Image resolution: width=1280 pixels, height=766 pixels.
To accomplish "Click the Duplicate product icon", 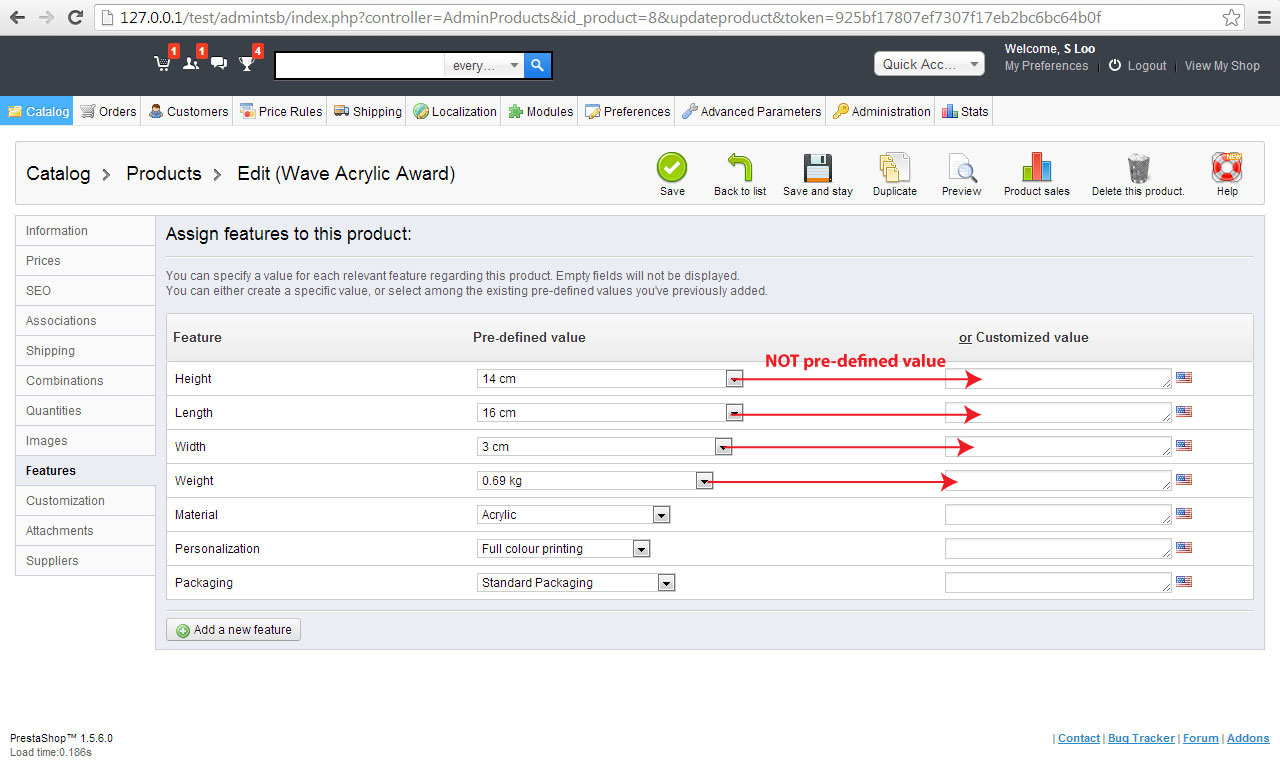I will click(894, 167).
